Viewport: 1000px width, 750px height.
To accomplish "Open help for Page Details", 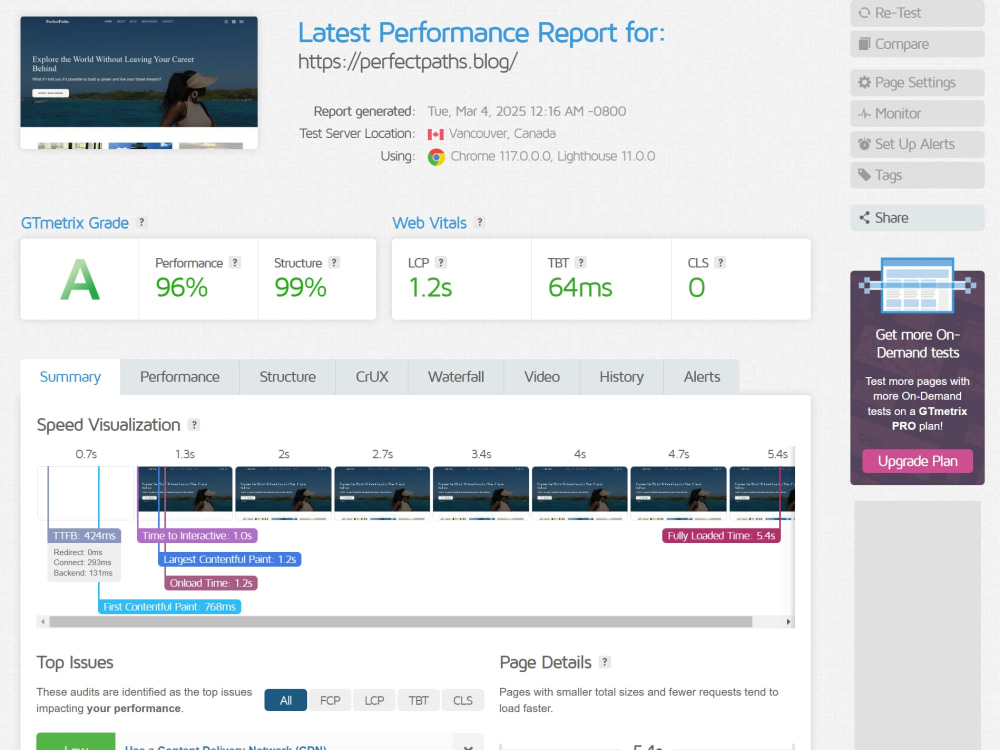I will pos(605,662).
